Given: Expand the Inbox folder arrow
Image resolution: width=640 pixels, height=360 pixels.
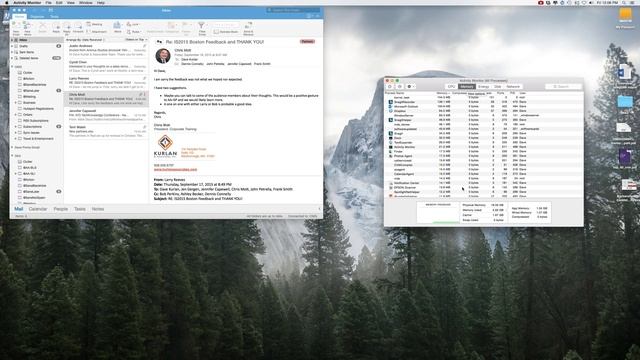Looking at the screenshot, I should coord(12,40).
